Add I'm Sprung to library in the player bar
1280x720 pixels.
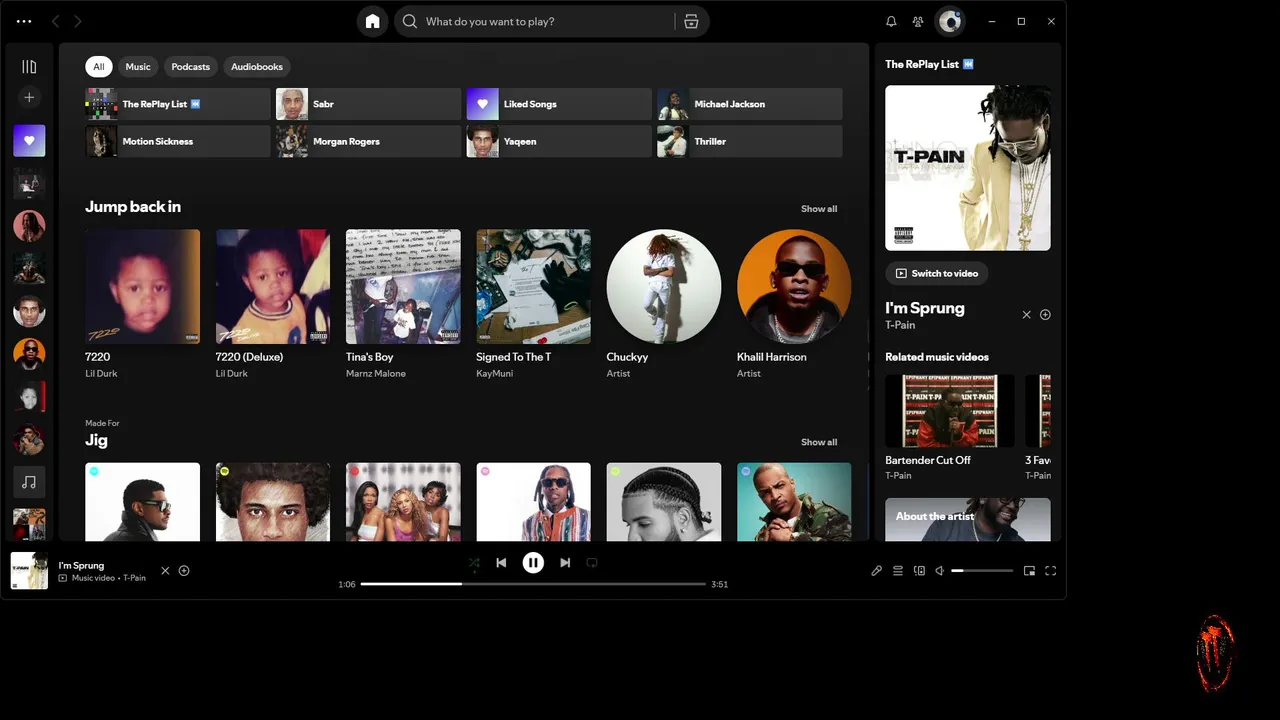coord(184,571)
